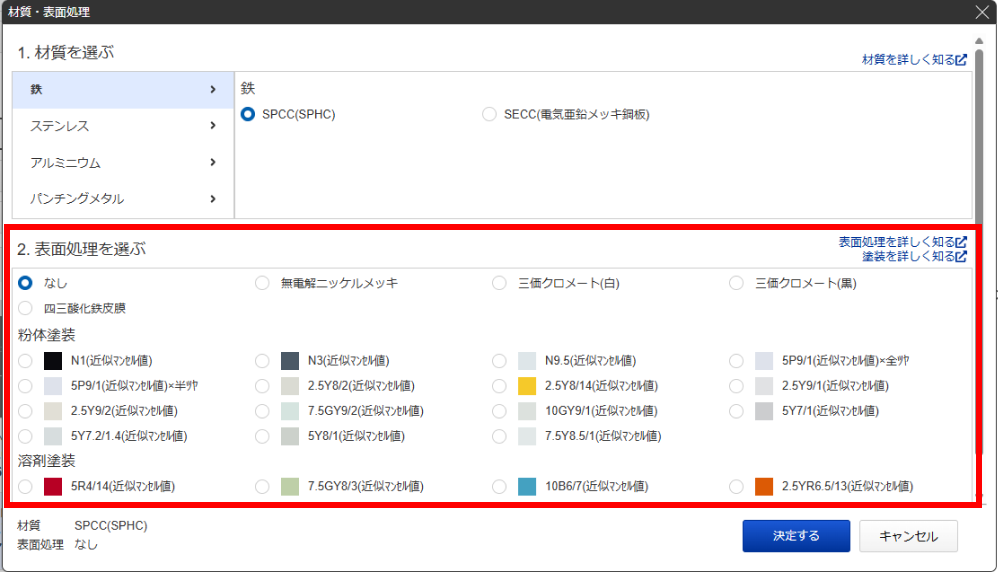Select the なし surface treatment radio
Viewport: 998px width, 572px height.
(25, 283)
